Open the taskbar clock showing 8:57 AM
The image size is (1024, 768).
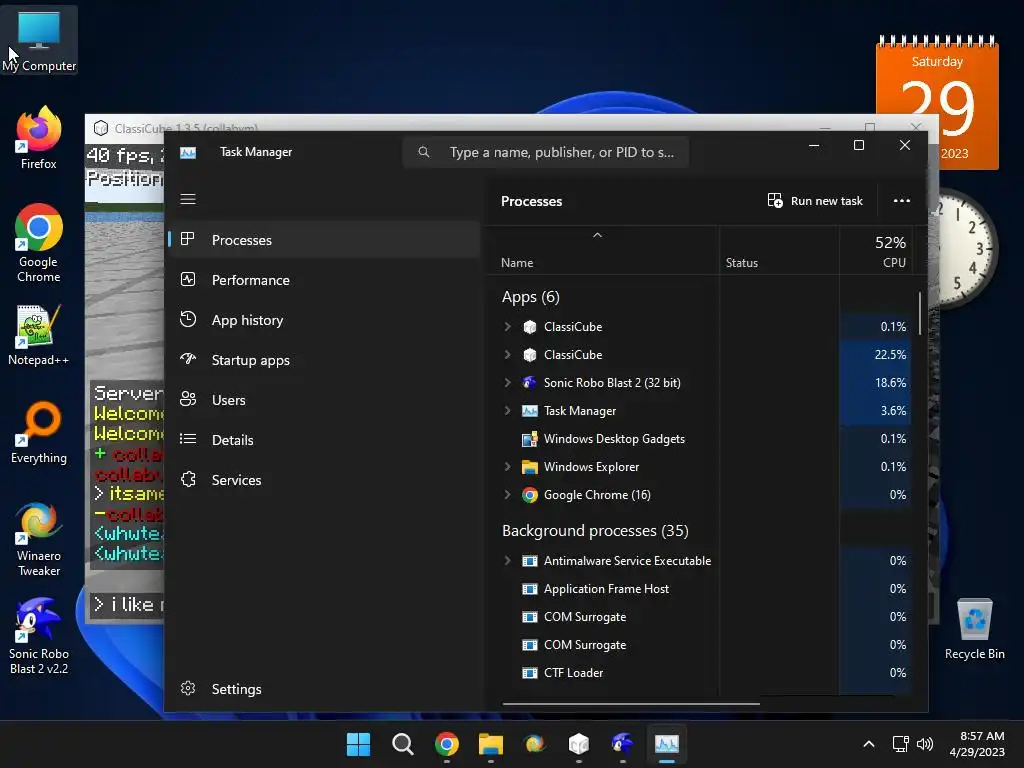click(977, 744)
